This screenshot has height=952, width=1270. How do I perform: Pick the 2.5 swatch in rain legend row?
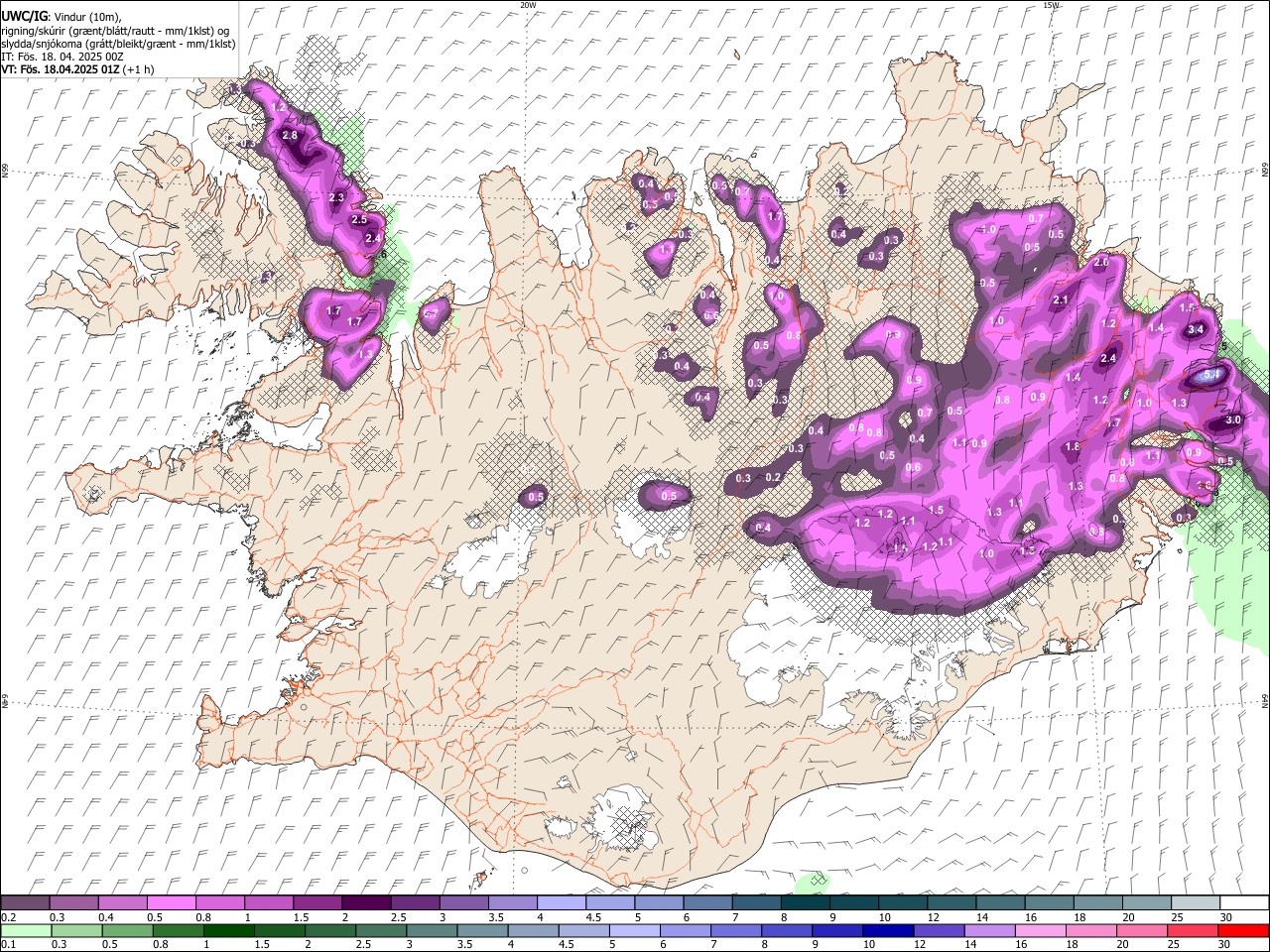[x=380, y=930]
